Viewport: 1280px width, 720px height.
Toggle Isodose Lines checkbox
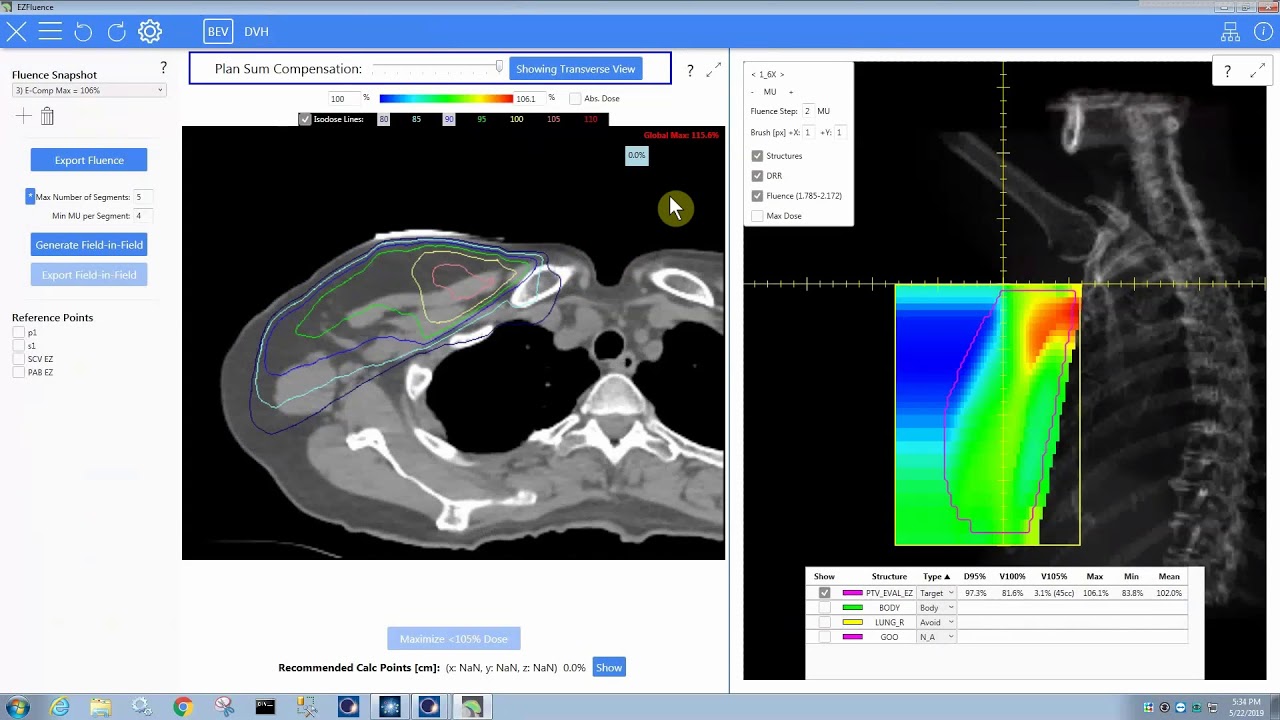(305, 119)
